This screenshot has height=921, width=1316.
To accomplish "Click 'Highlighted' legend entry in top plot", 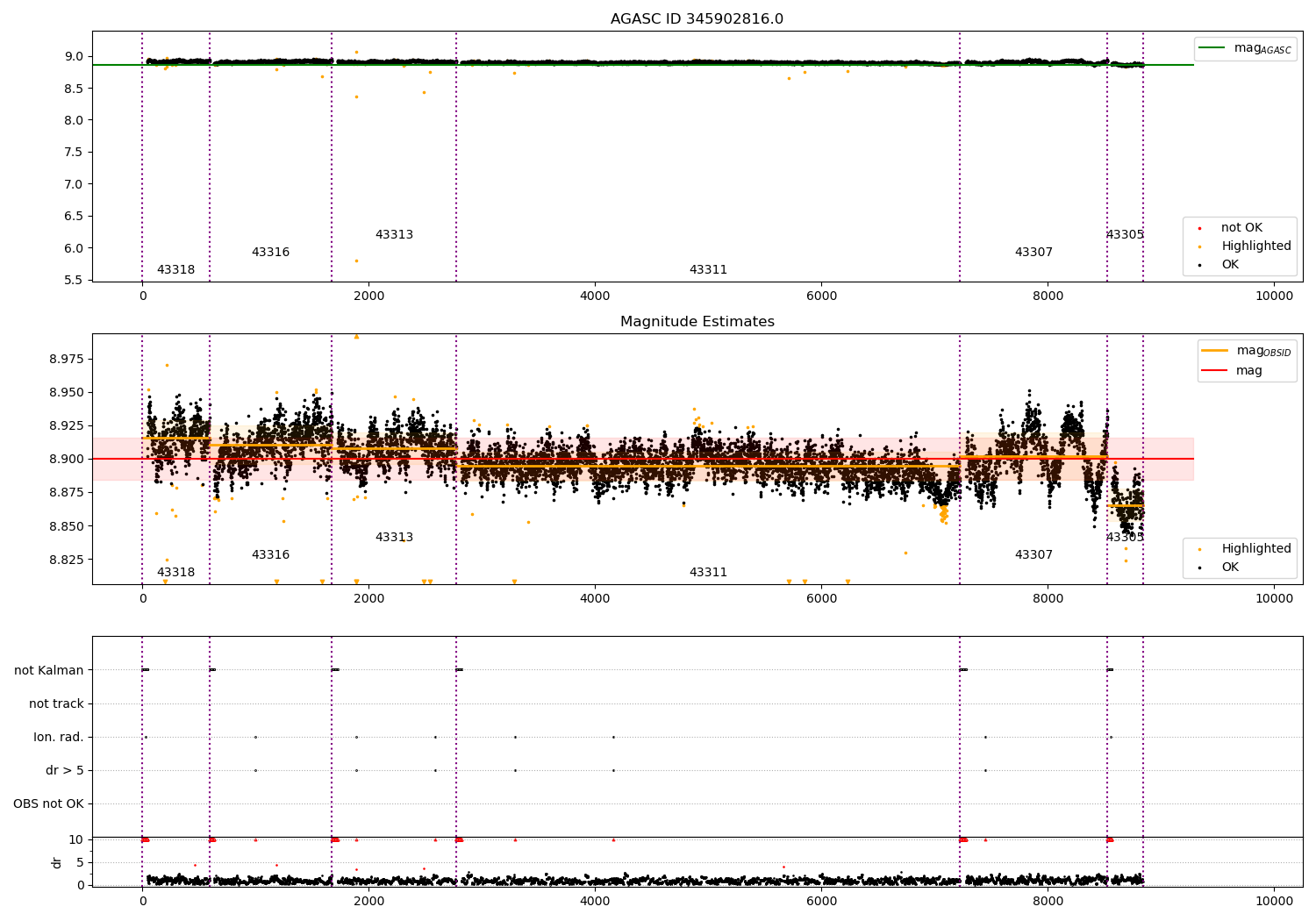I will (1256, 246).
